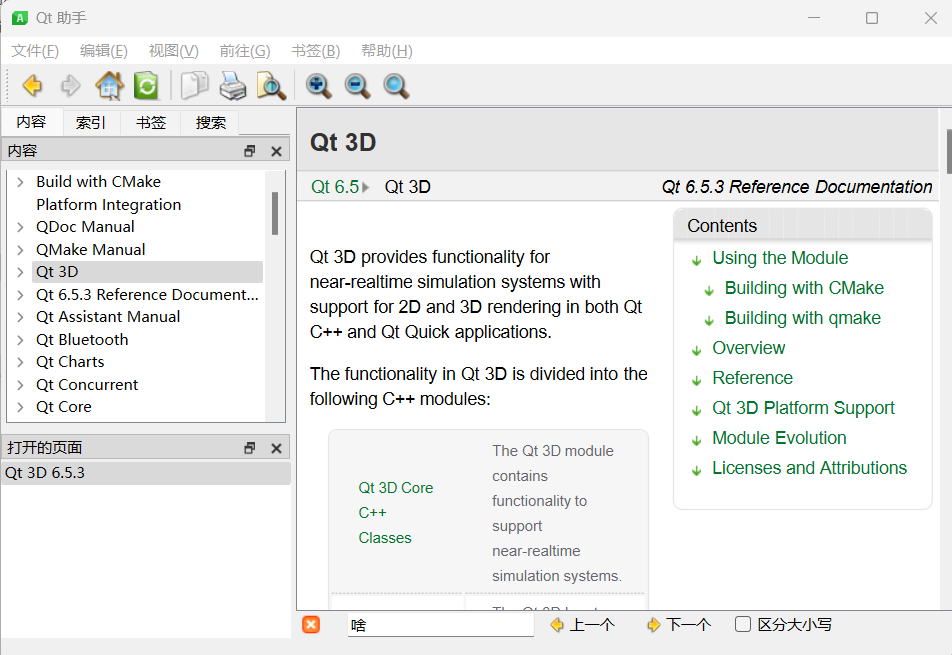The image size is (952, 655).
Task: Jump to Module Evolution section
Action: tap(779, 438)
